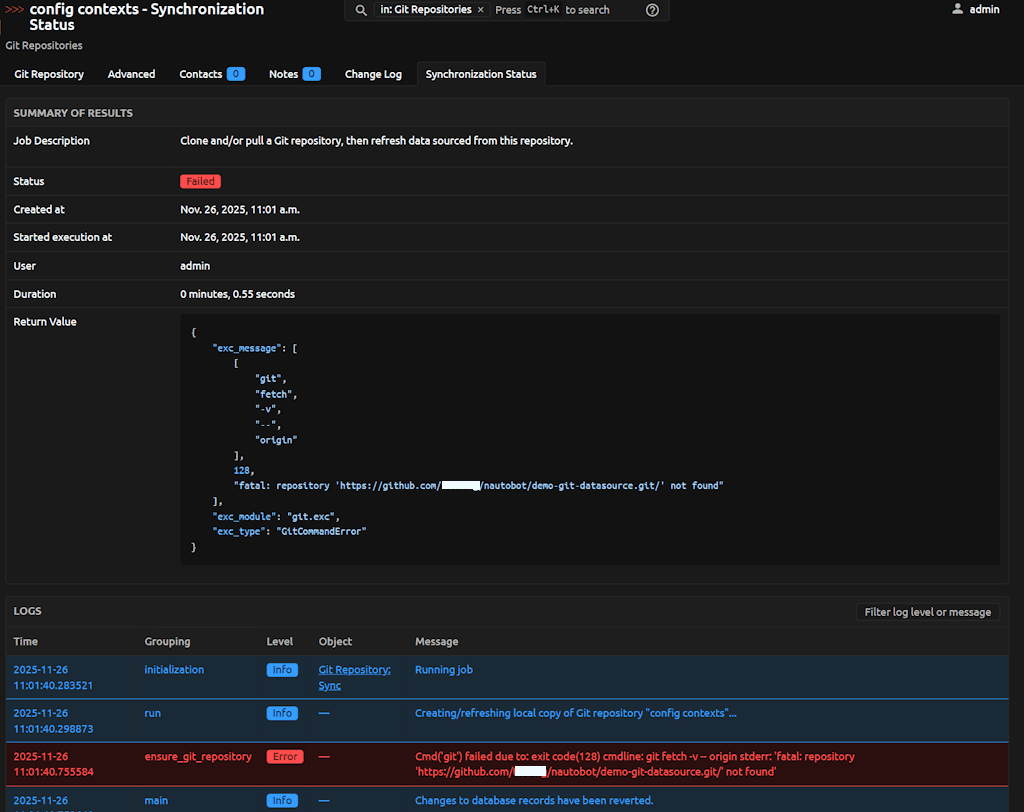Remove the 'in: Git Repositories' search filter
This screenshot has width=1024, height=812.
coord(480,10)
